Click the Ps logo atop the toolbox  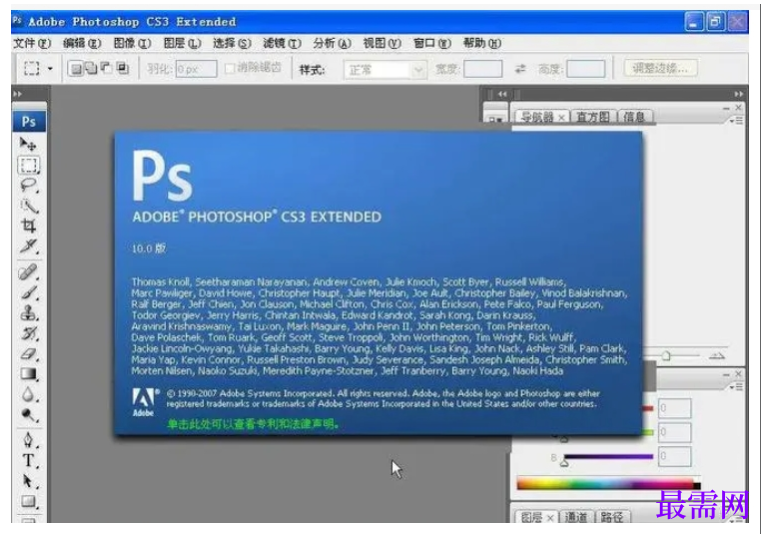(29, 121)
